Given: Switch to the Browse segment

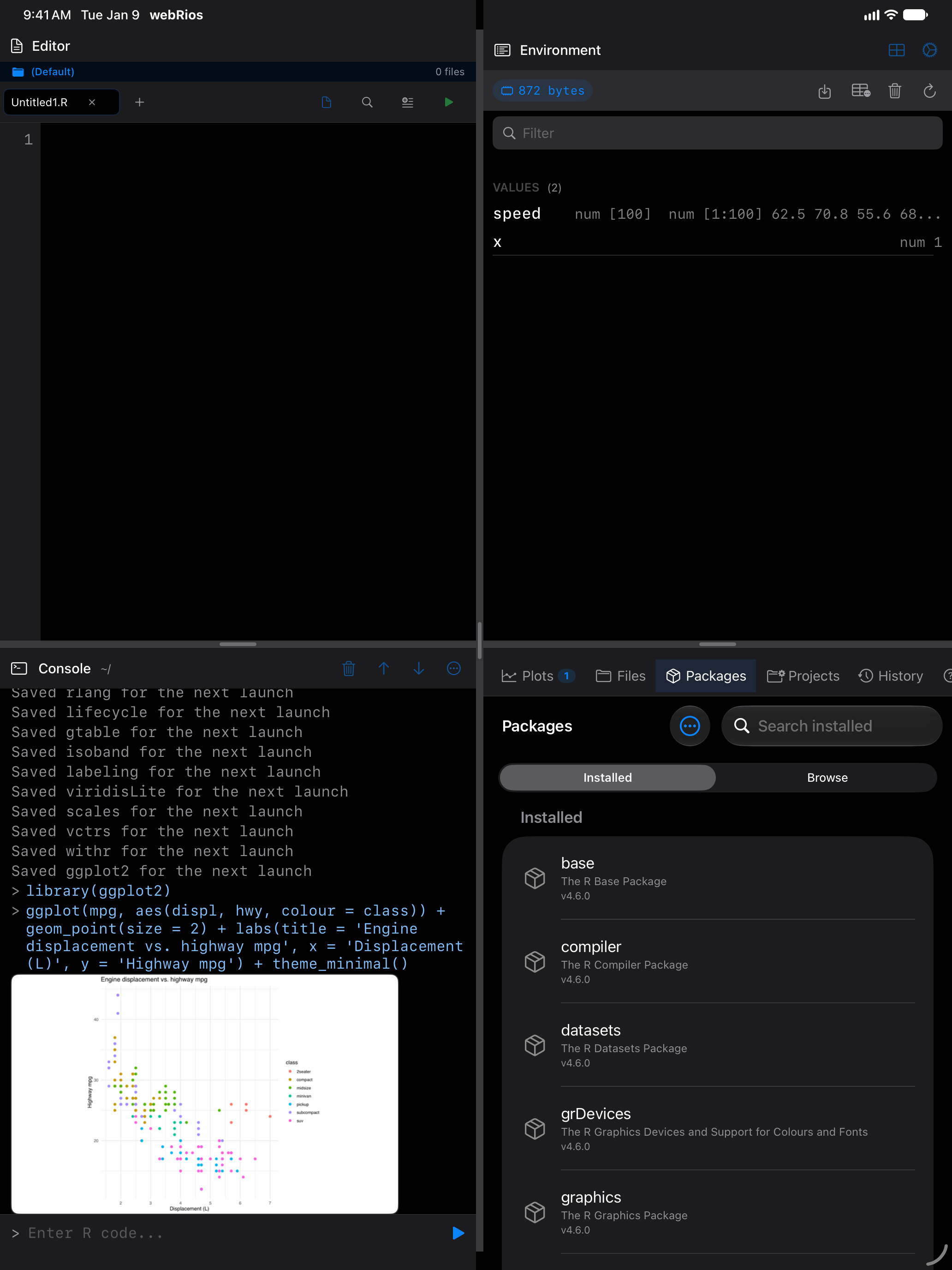Looking at the screenshot, I should (x=827, y=778).
